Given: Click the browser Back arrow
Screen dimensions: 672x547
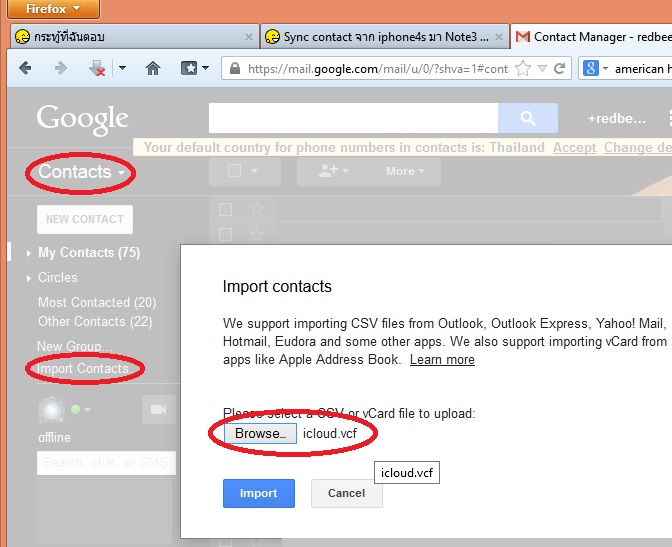Looking at the screenshot, I should click(x=26, y=68).
